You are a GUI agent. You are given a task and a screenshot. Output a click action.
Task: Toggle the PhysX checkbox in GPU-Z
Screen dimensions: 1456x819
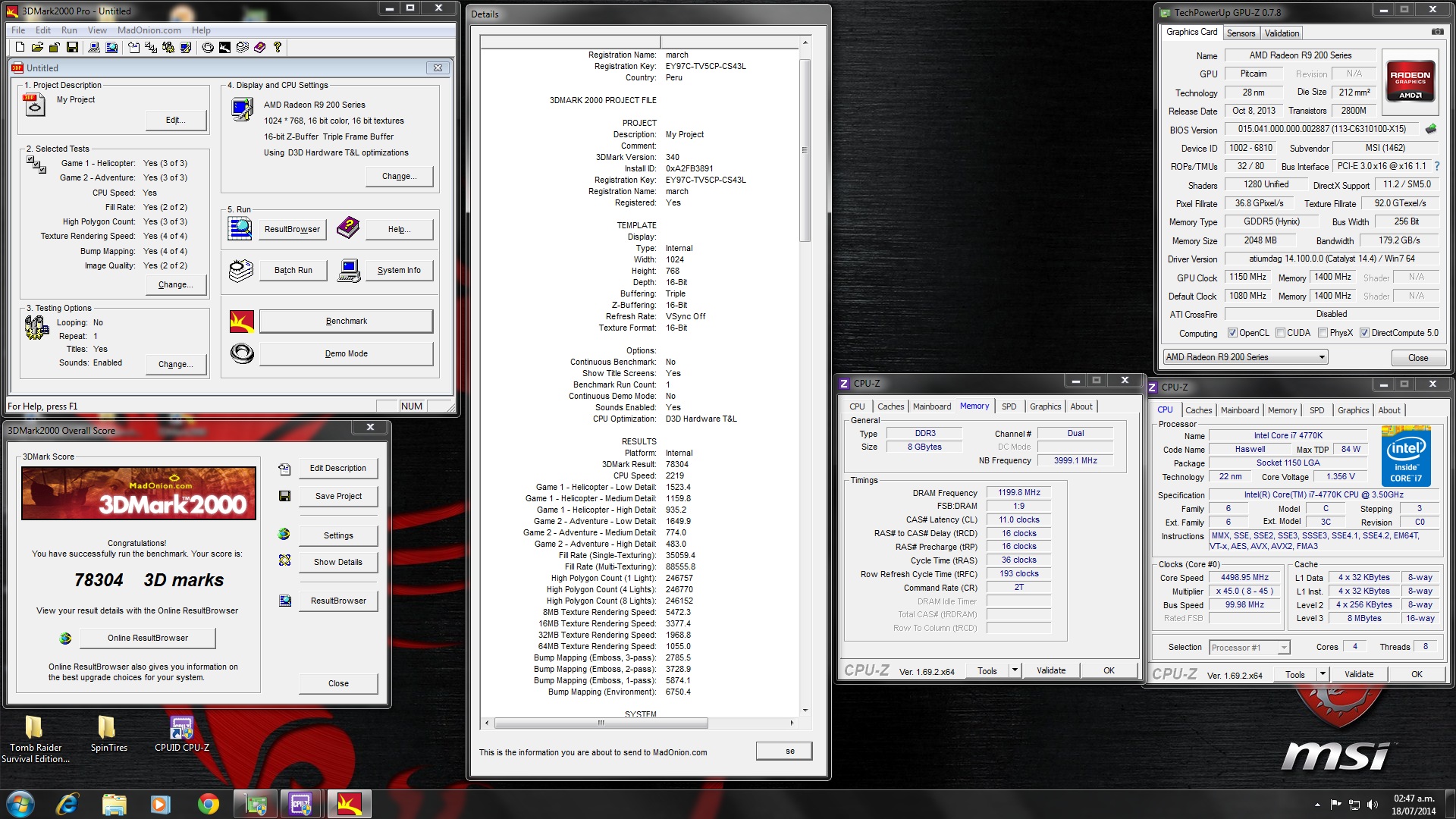1323,333
